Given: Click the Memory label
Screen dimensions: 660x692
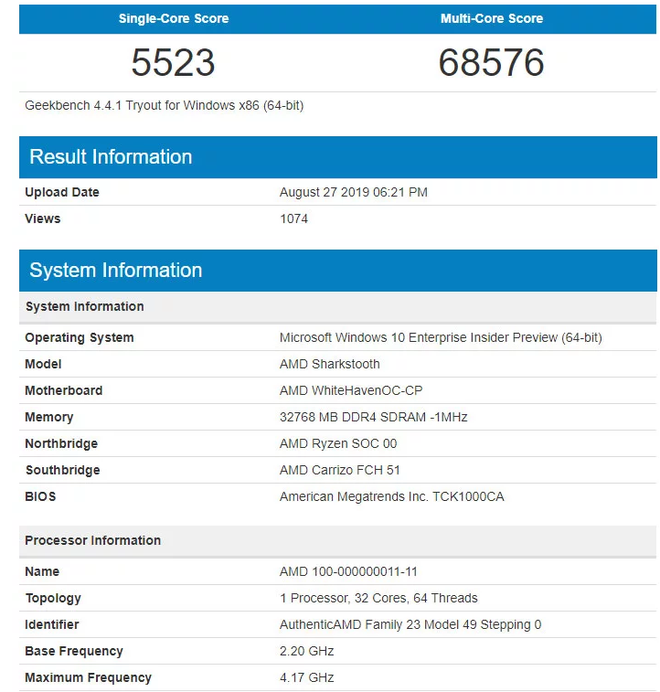Looking at the screenshot, I should pyautogui.click(x=49, y=417).
